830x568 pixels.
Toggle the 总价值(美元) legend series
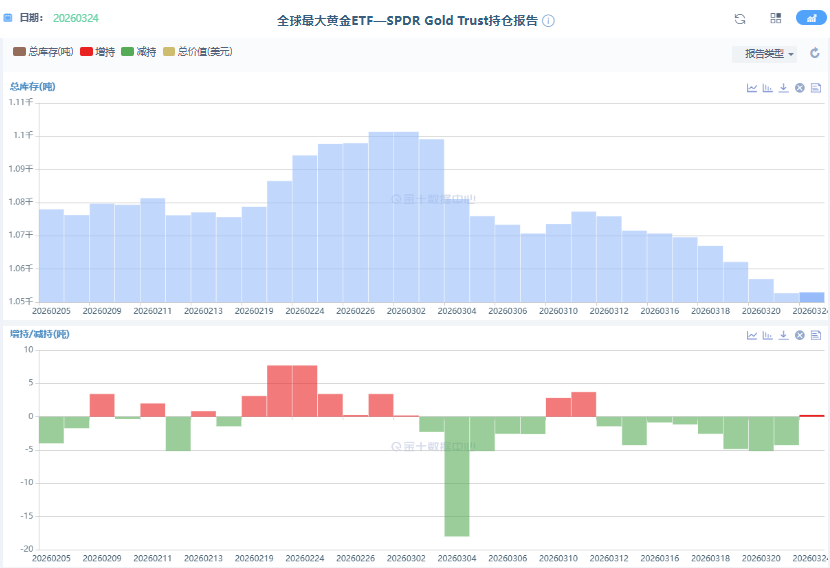point(197,51)
